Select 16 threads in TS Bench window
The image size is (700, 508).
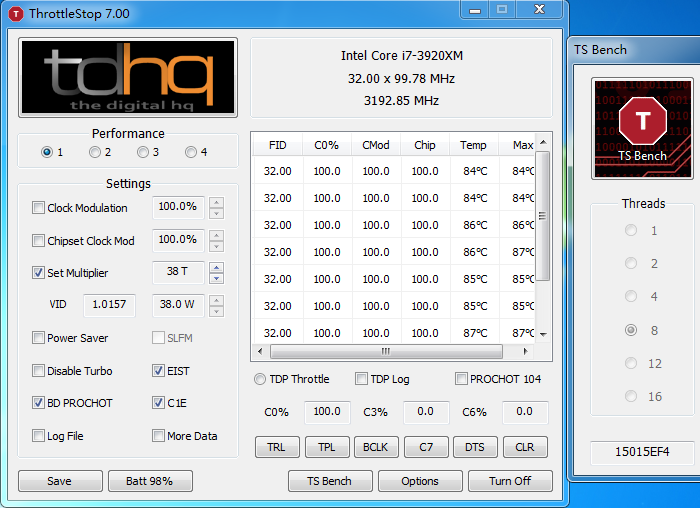631,396
